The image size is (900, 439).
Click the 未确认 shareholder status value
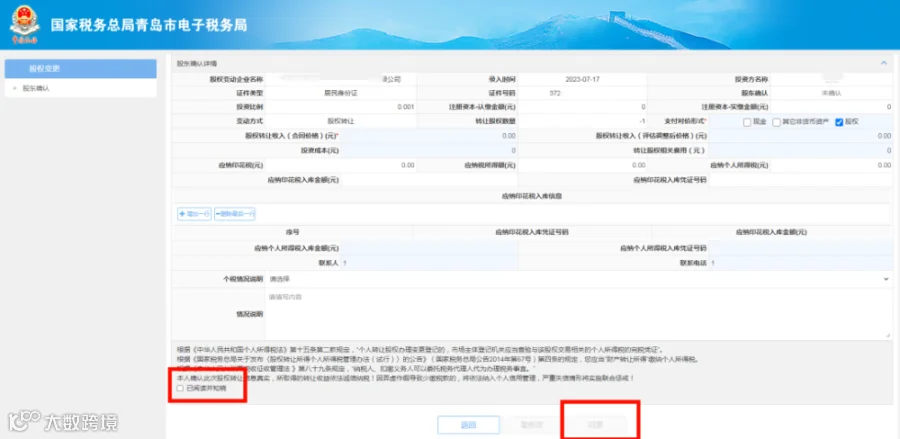831,92
